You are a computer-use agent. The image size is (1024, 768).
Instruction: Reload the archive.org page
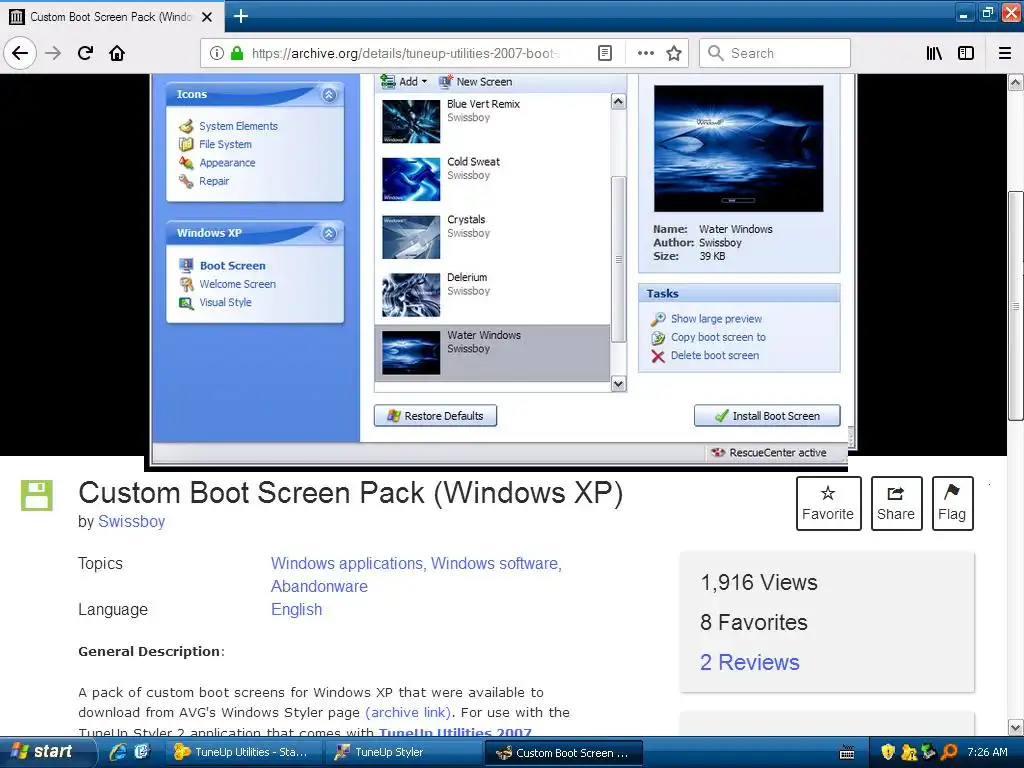pos(85,53)
